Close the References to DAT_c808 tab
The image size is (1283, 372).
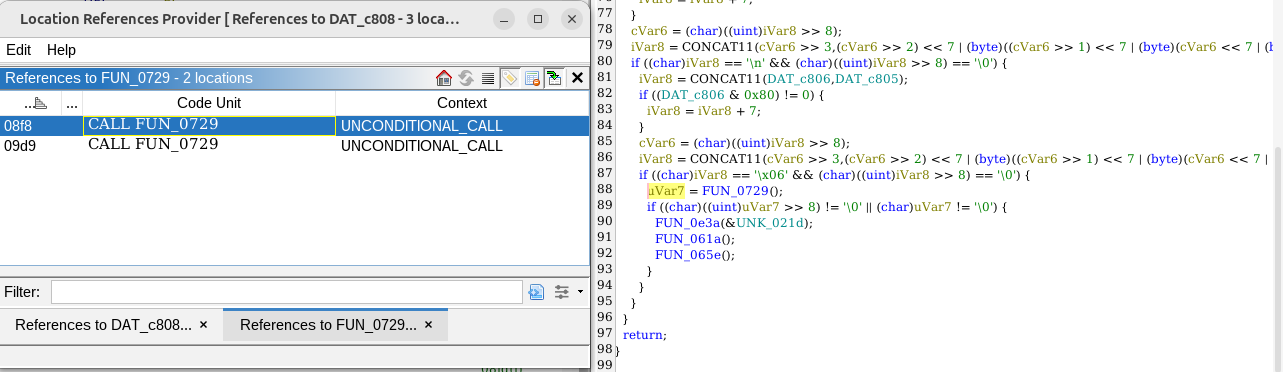[204, 325]
